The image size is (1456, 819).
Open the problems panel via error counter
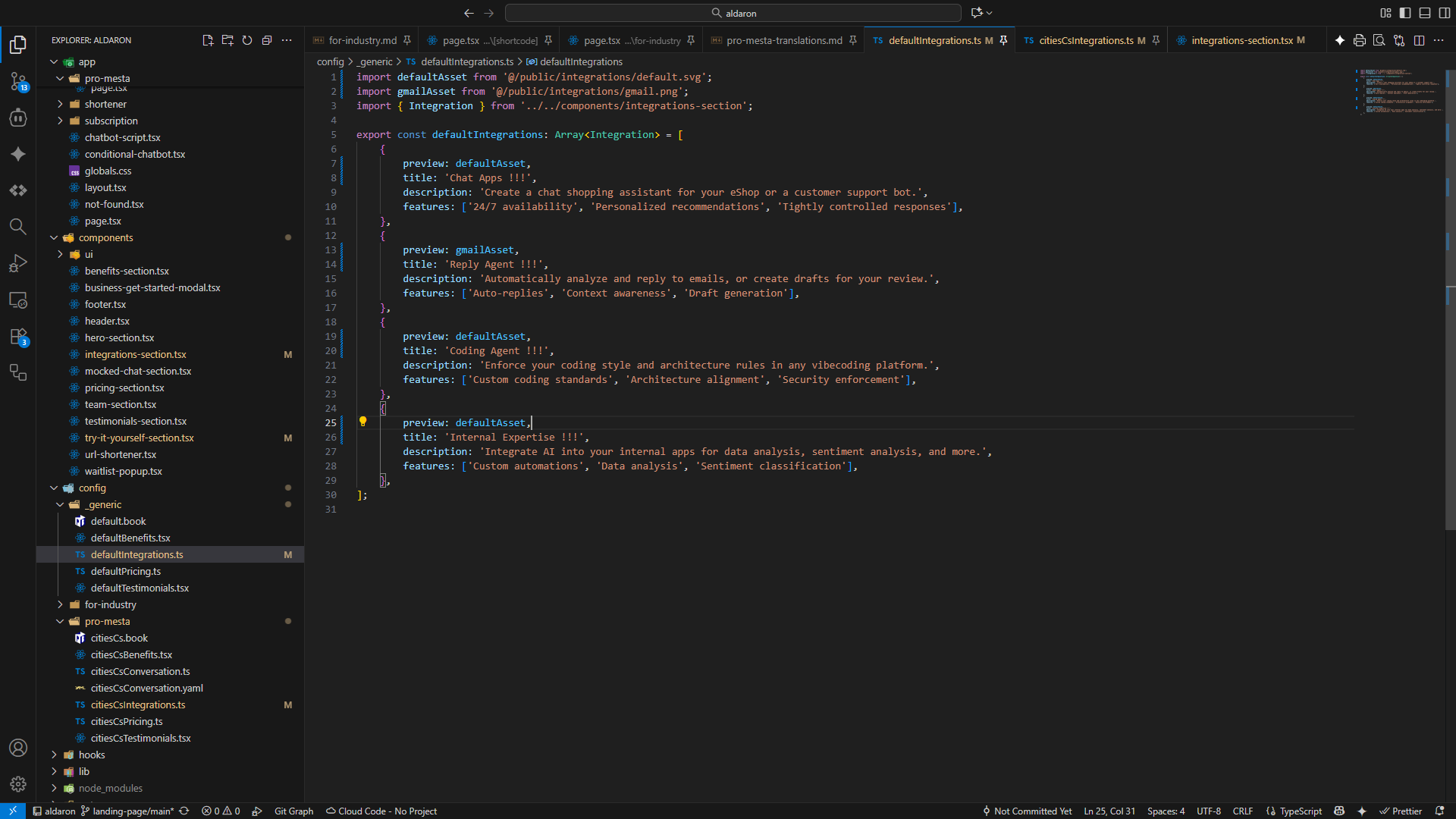(221, 811)
